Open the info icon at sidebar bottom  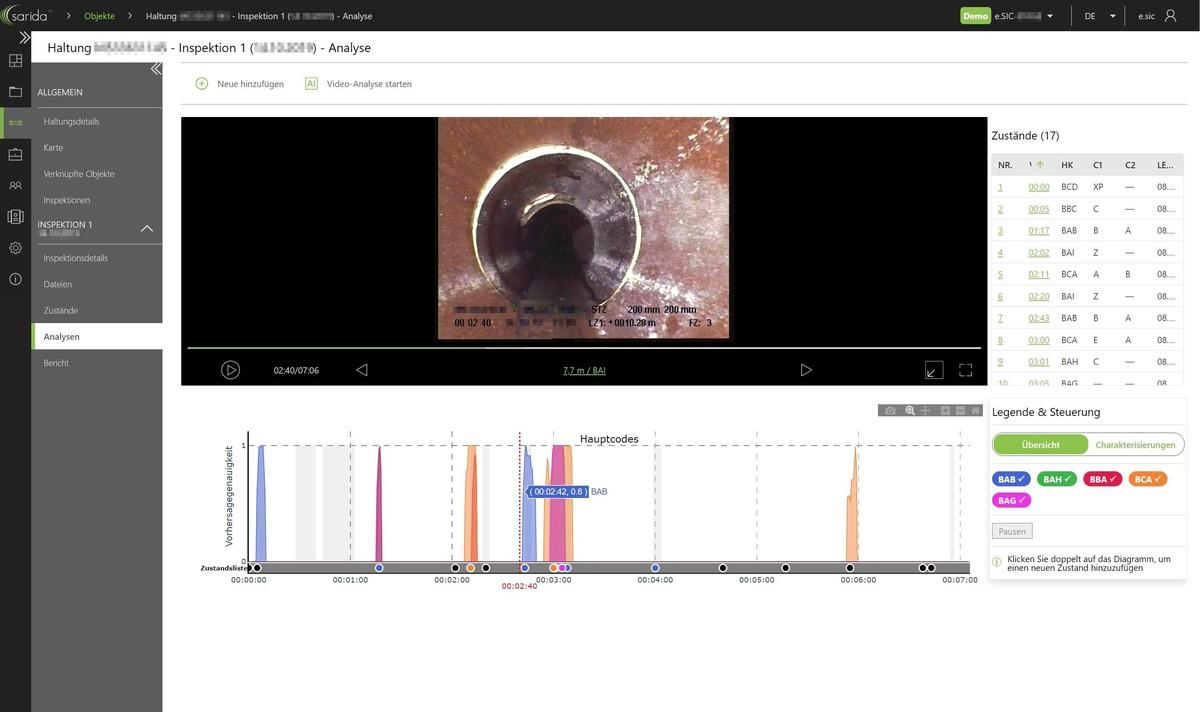pos(13,280)
